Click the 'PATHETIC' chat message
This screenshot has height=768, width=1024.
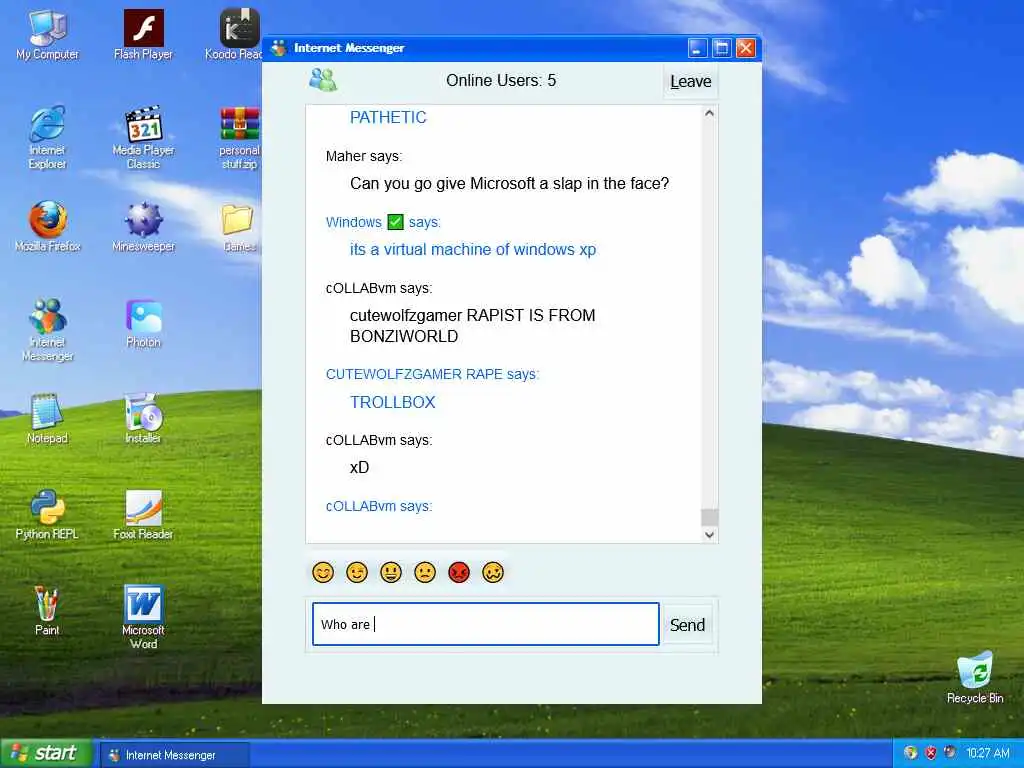click(388, 118)
